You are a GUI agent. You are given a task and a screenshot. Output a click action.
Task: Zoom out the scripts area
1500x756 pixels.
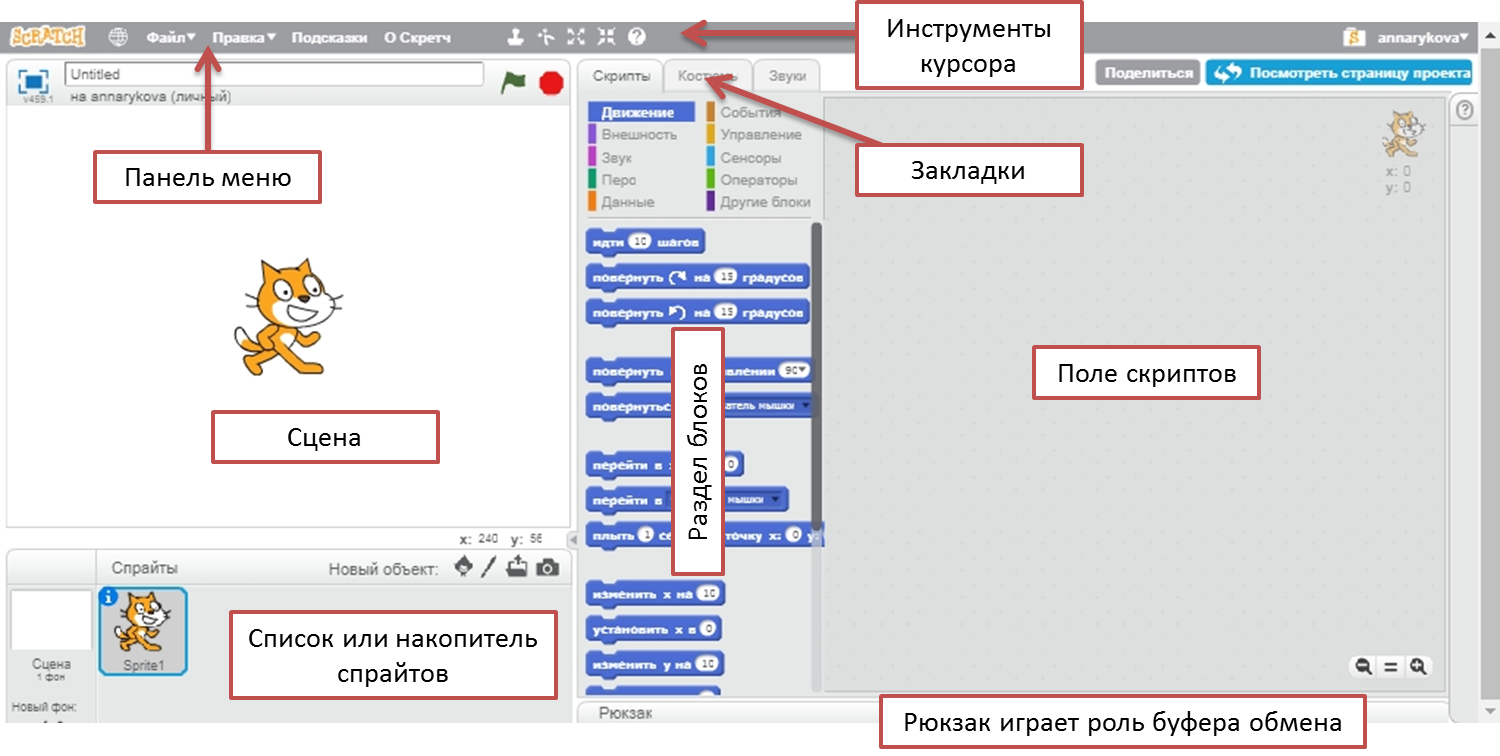pos(1362,666)
